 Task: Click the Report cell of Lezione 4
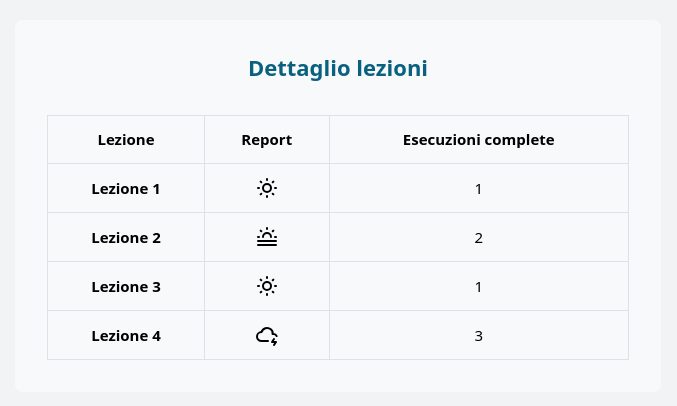pyautogui.click(x=267, y=335)
